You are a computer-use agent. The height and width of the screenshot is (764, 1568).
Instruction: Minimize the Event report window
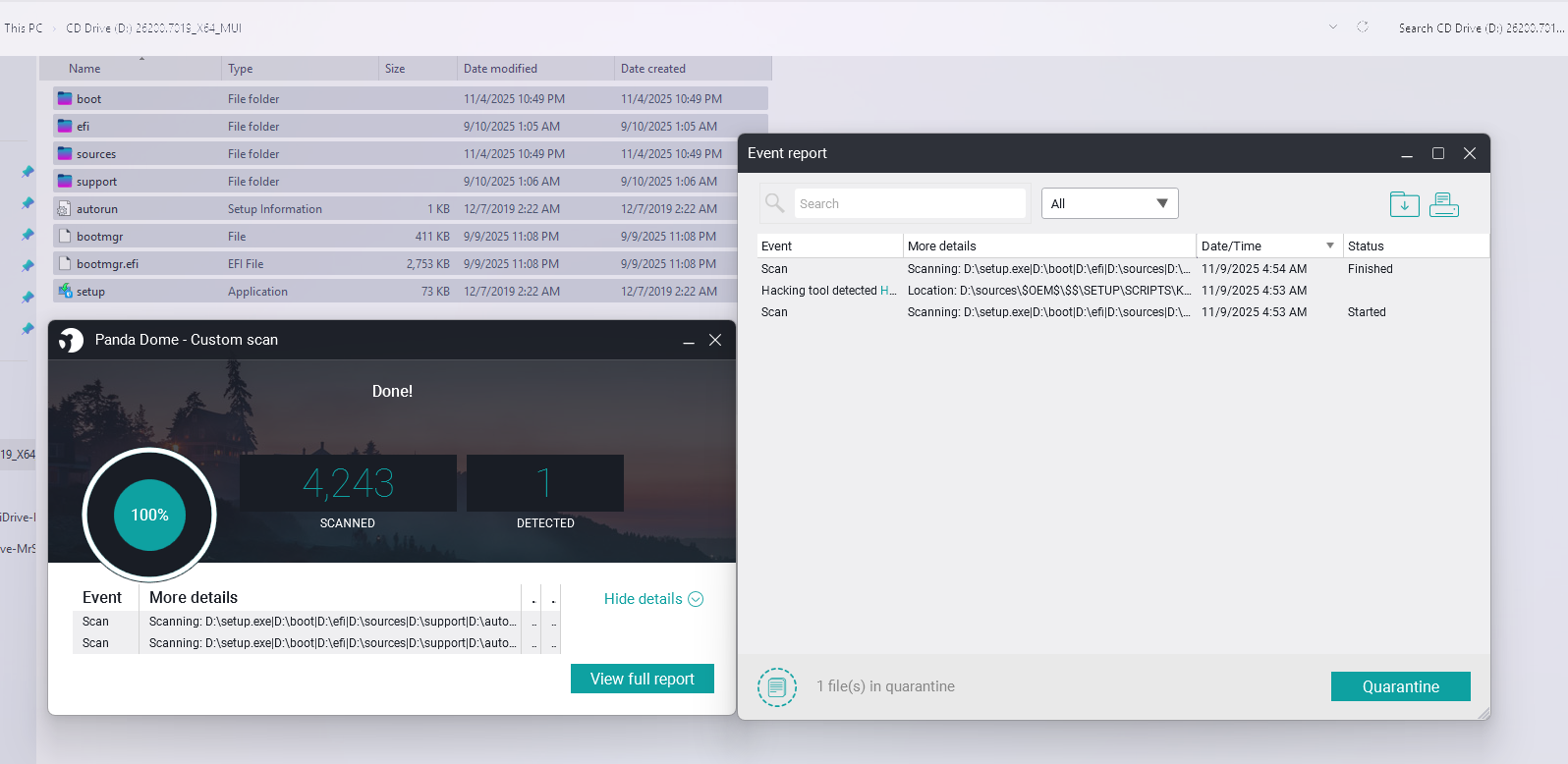[1407, 153]
